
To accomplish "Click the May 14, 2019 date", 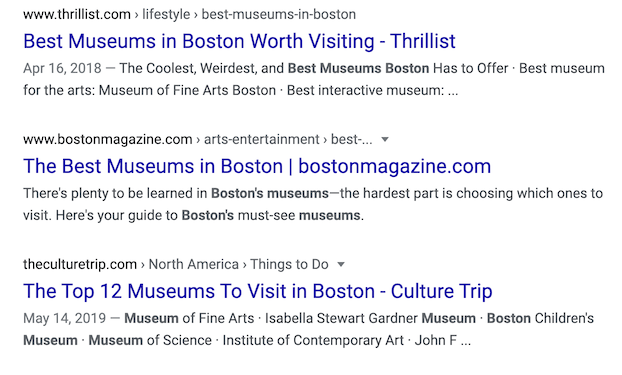I will tap(65, 319).
